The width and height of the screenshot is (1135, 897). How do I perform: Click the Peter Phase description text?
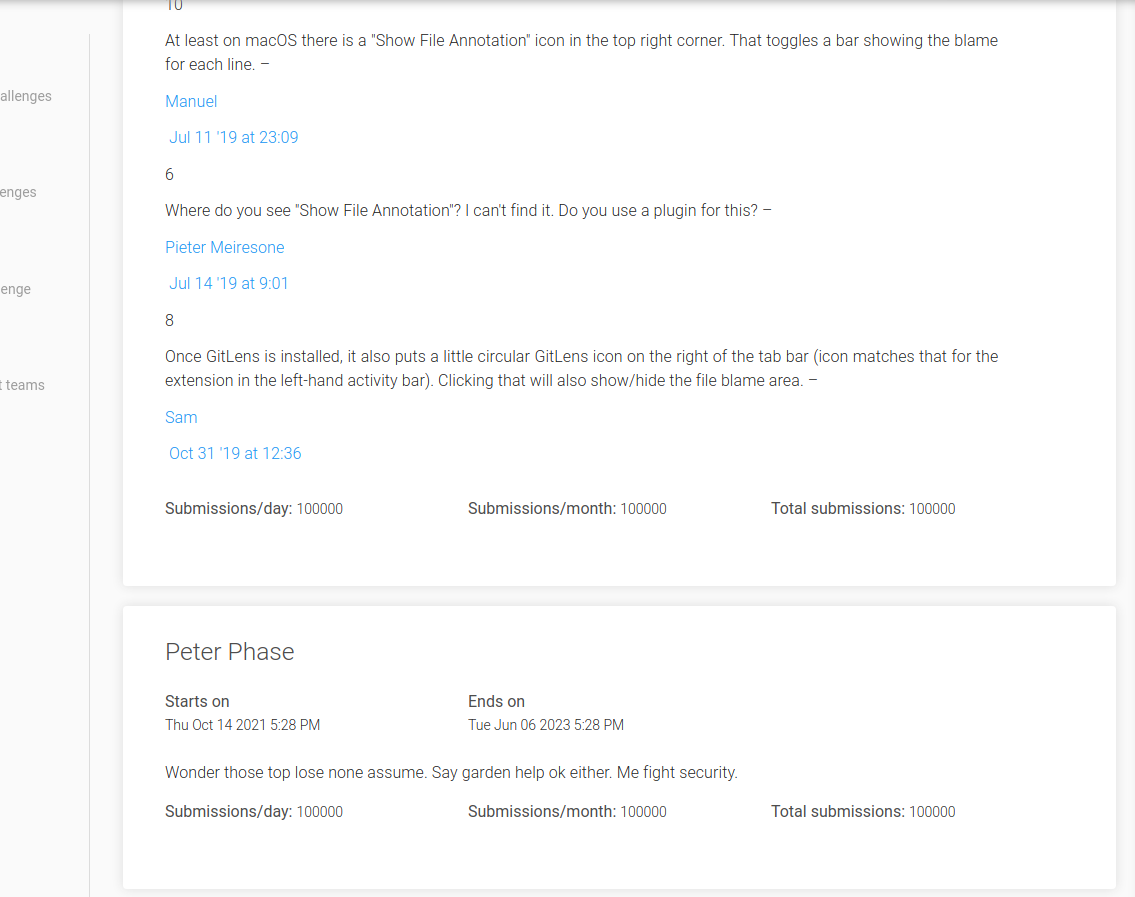pyautogui.click(x=451, y=772)
